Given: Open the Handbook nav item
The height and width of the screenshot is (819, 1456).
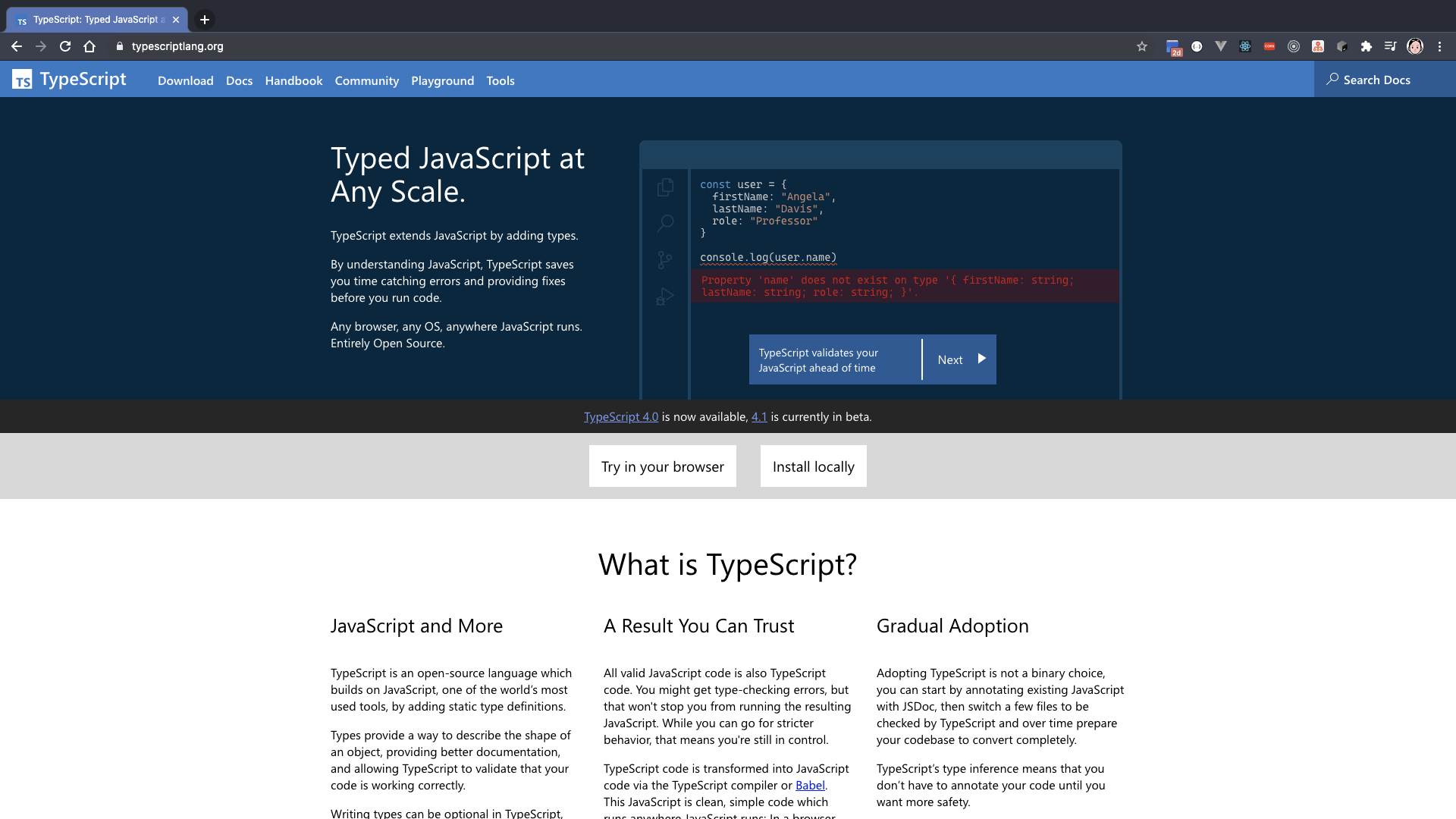Looking at the screenshot, I should [x=293, y=80].
